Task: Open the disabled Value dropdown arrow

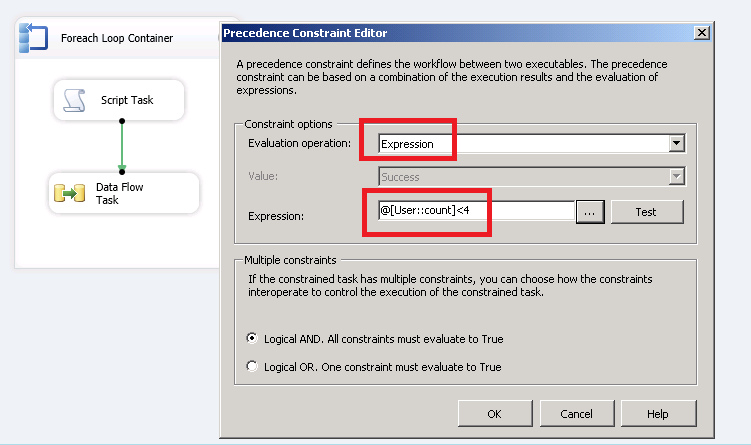Action: tap(677, 177)
